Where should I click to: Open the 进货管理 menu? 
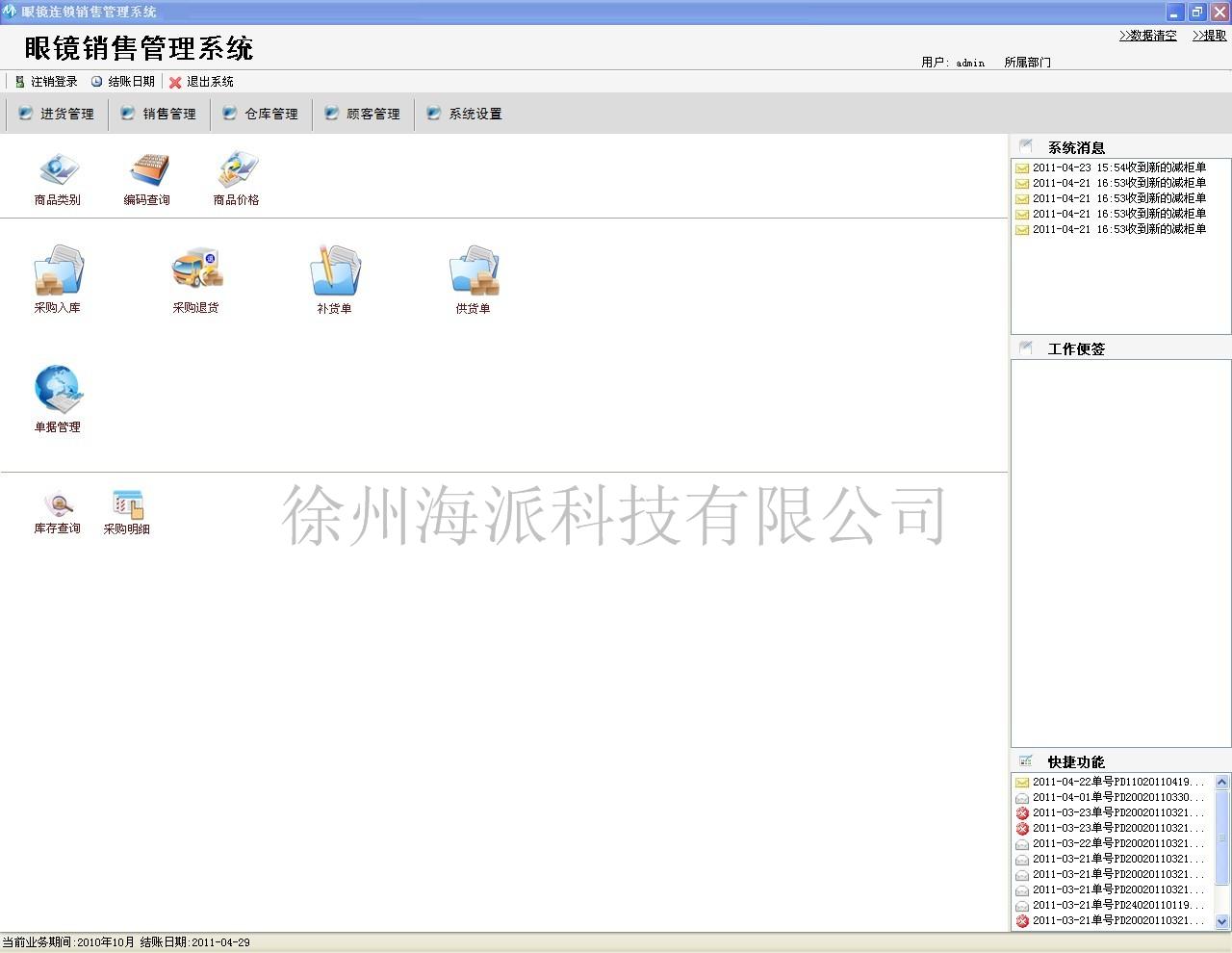click(58, 114)
